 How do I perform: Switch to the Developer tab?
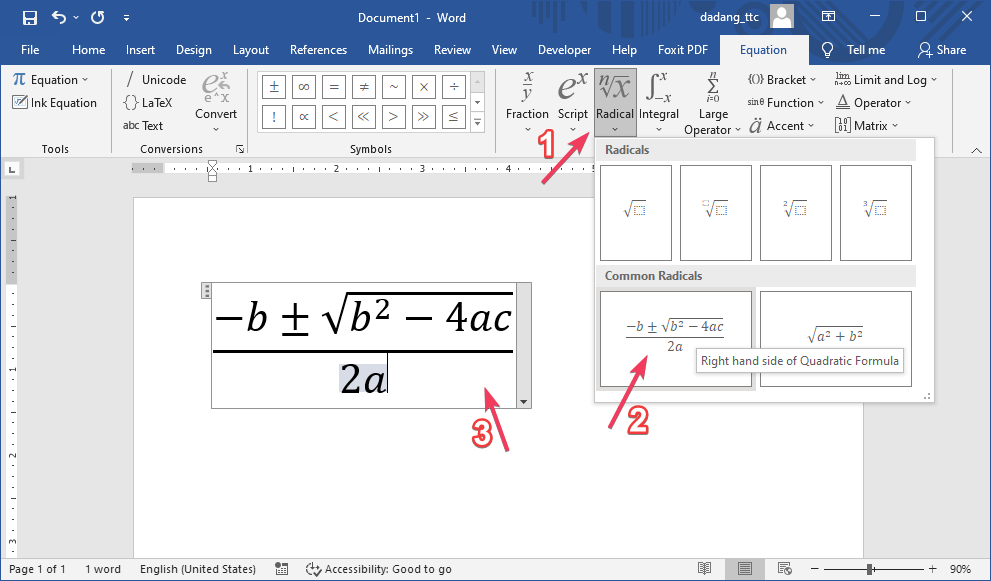(x=564, y=49)
